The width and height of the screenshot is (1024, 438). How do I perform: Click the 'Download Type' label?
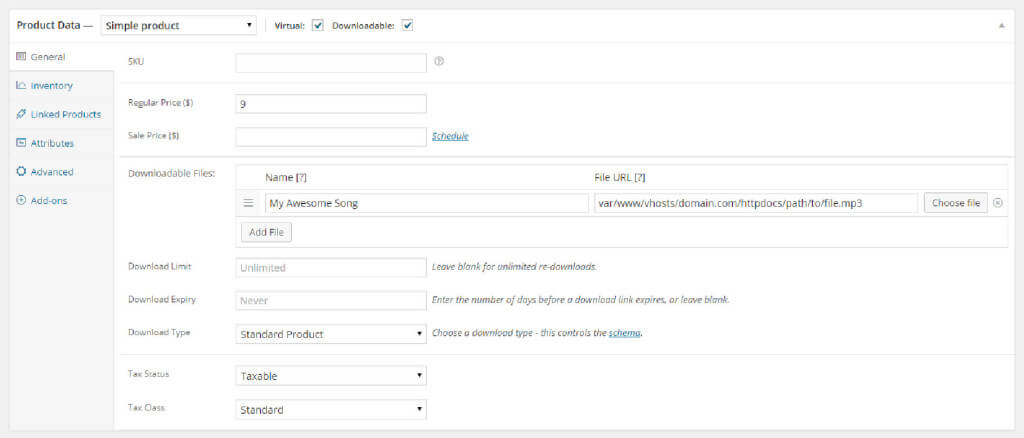point(159,332)
